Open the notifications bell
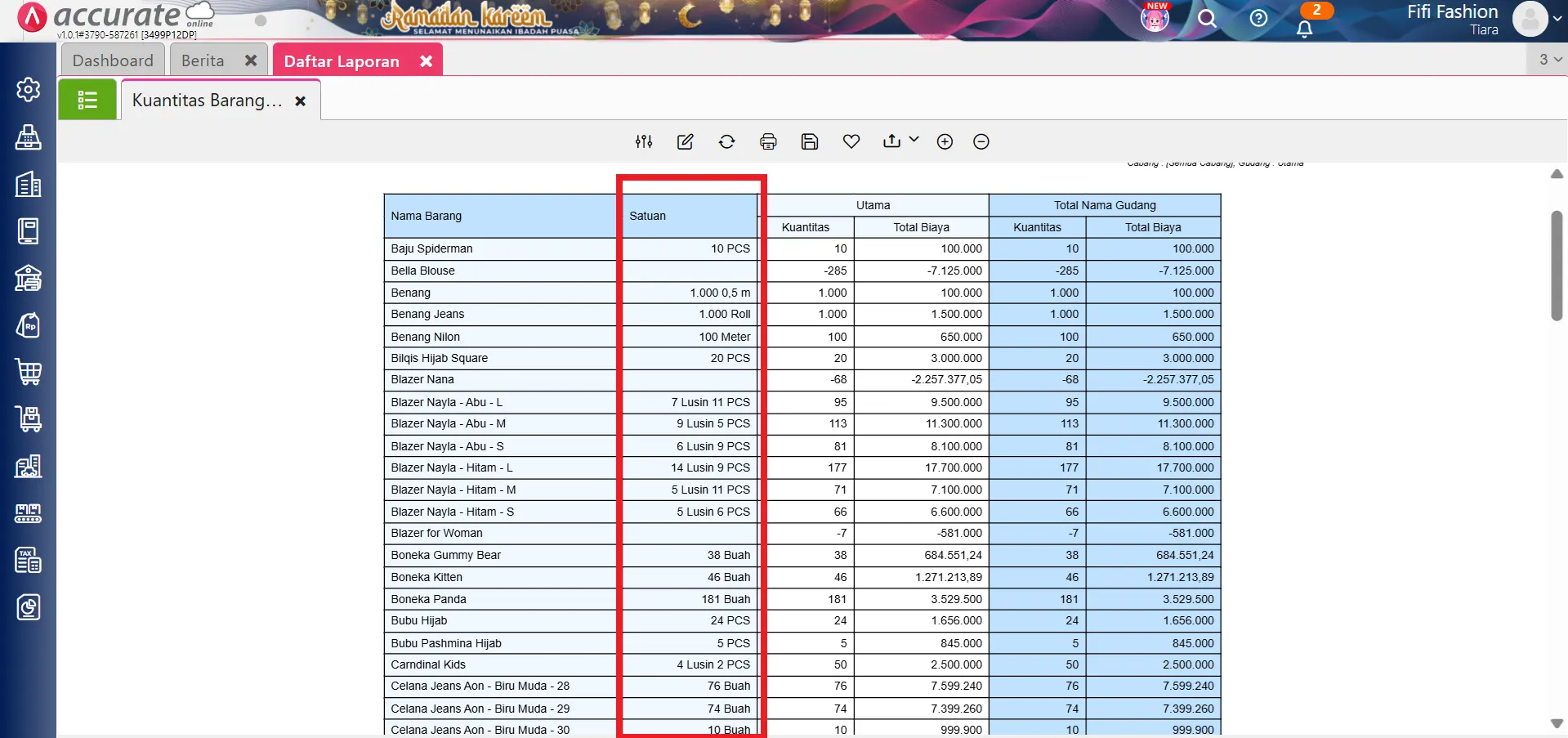This screenshot has height=738, width=1568. 1304,29
